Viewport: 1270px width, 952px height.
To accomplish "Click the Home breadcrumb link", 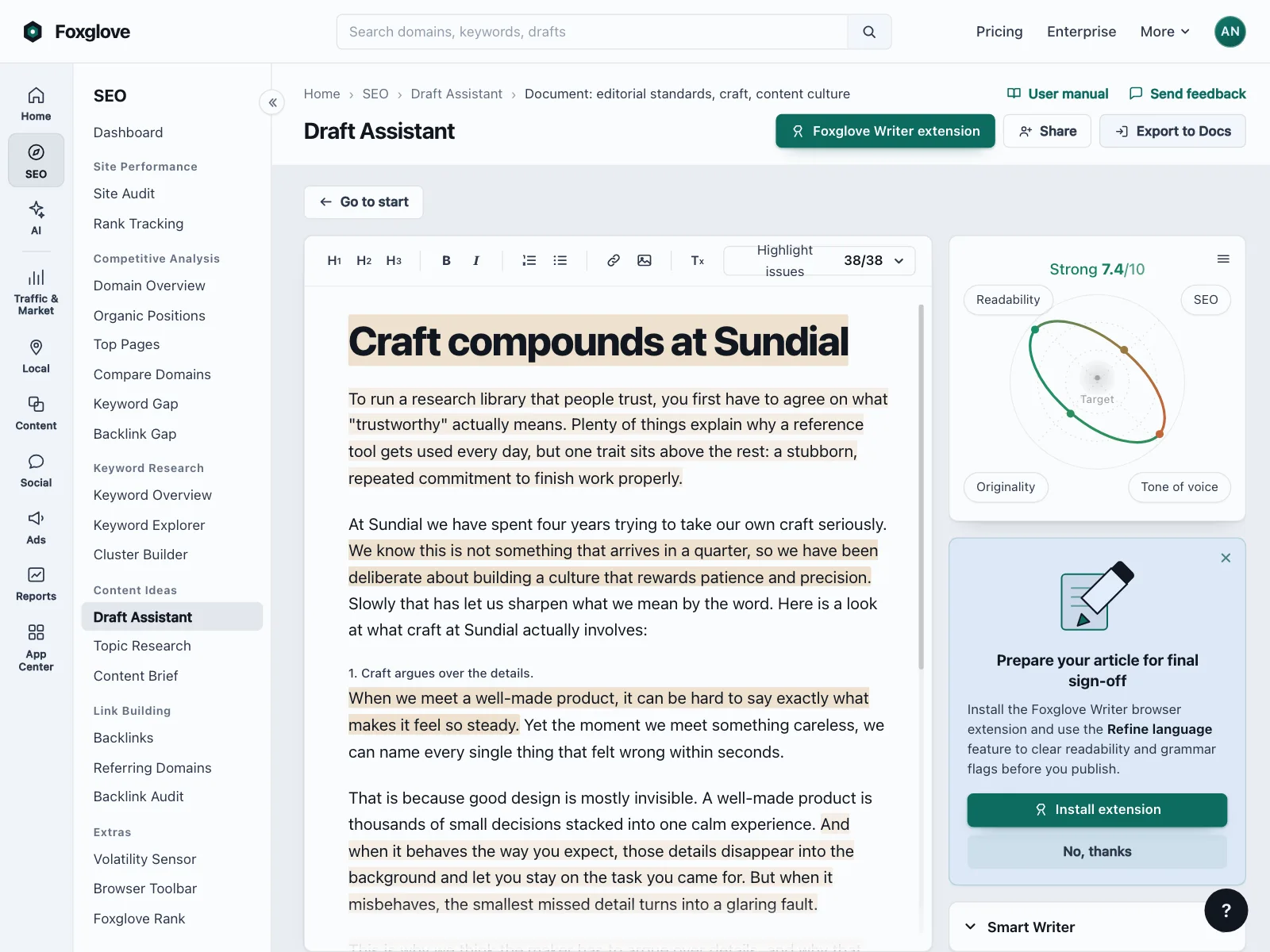I will pyautogui.click(x=321, y=94).
